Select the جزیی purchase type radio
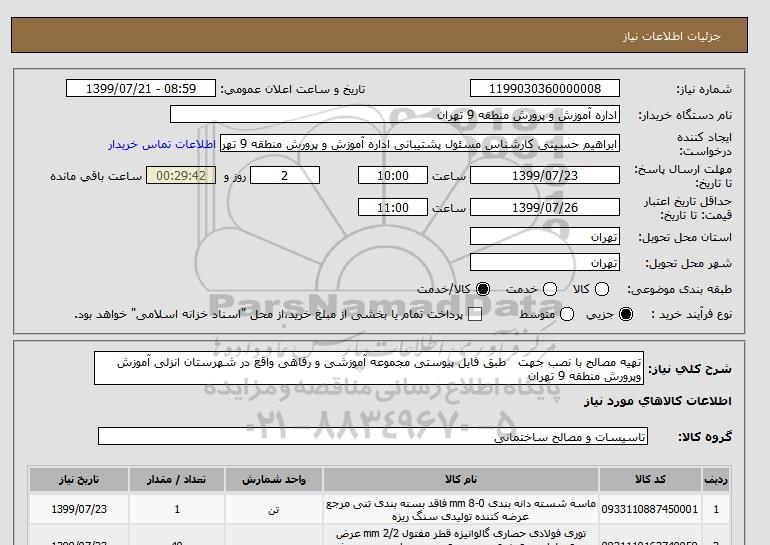Screen dimensions: 770x545 626,314
